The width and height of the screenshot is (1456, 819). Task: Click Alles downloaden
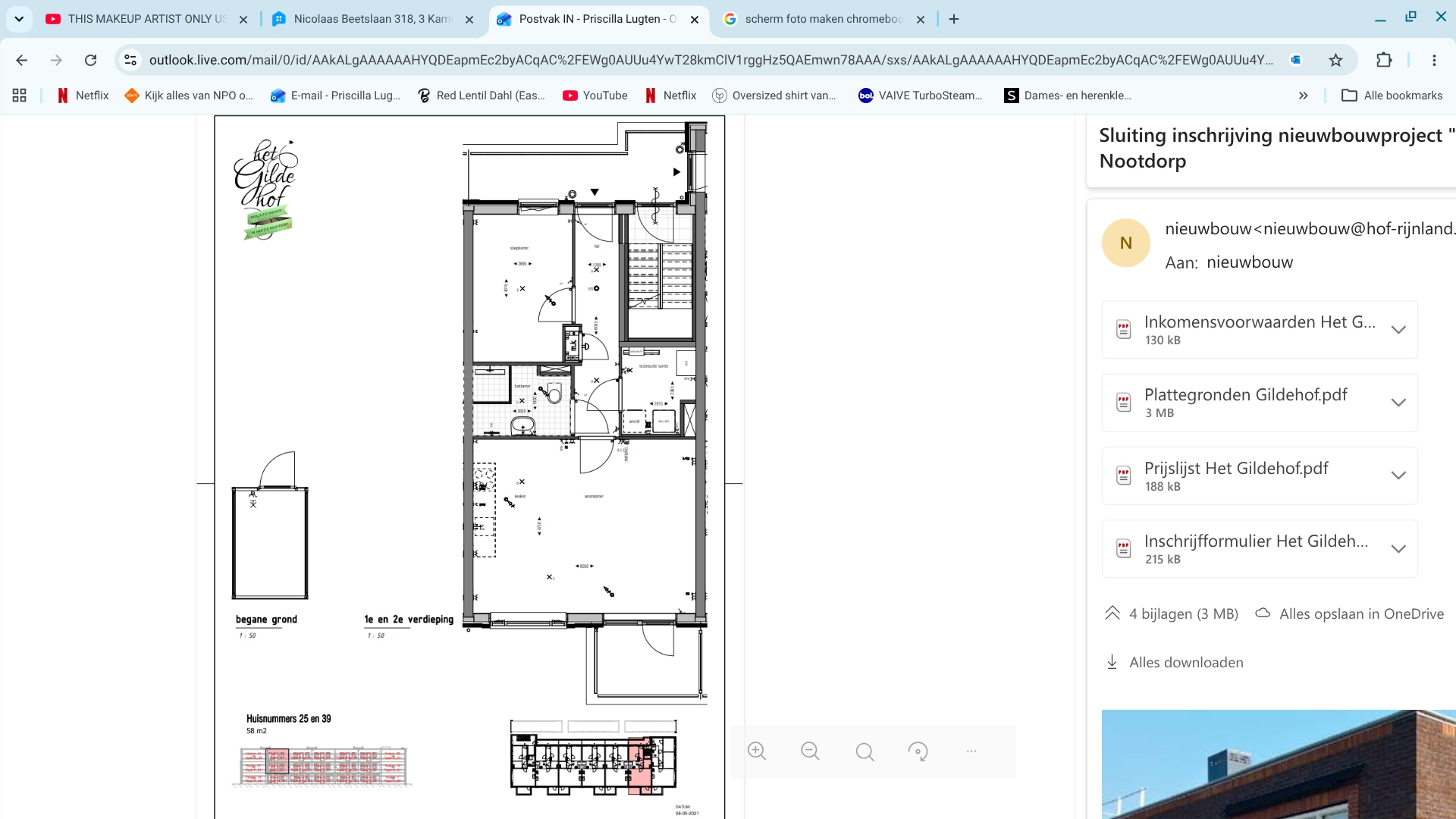1186,662
